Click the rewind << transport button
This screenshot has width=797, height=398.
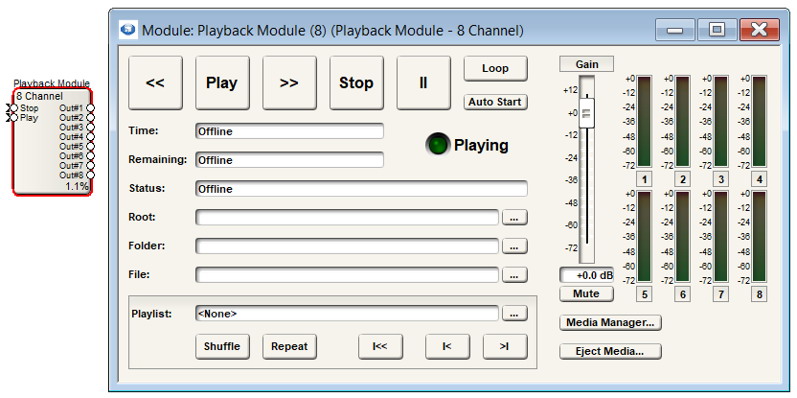click(x=155, y=83)
